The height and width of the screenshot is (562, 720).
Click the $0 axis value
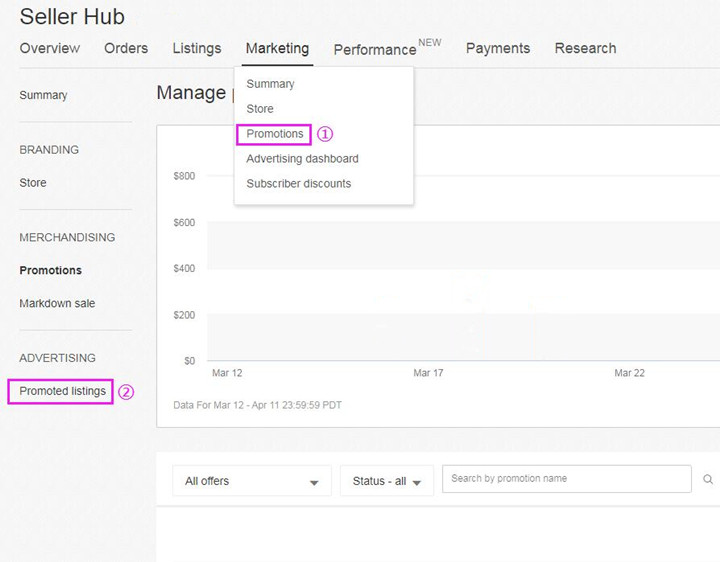[x=189, y=361]
